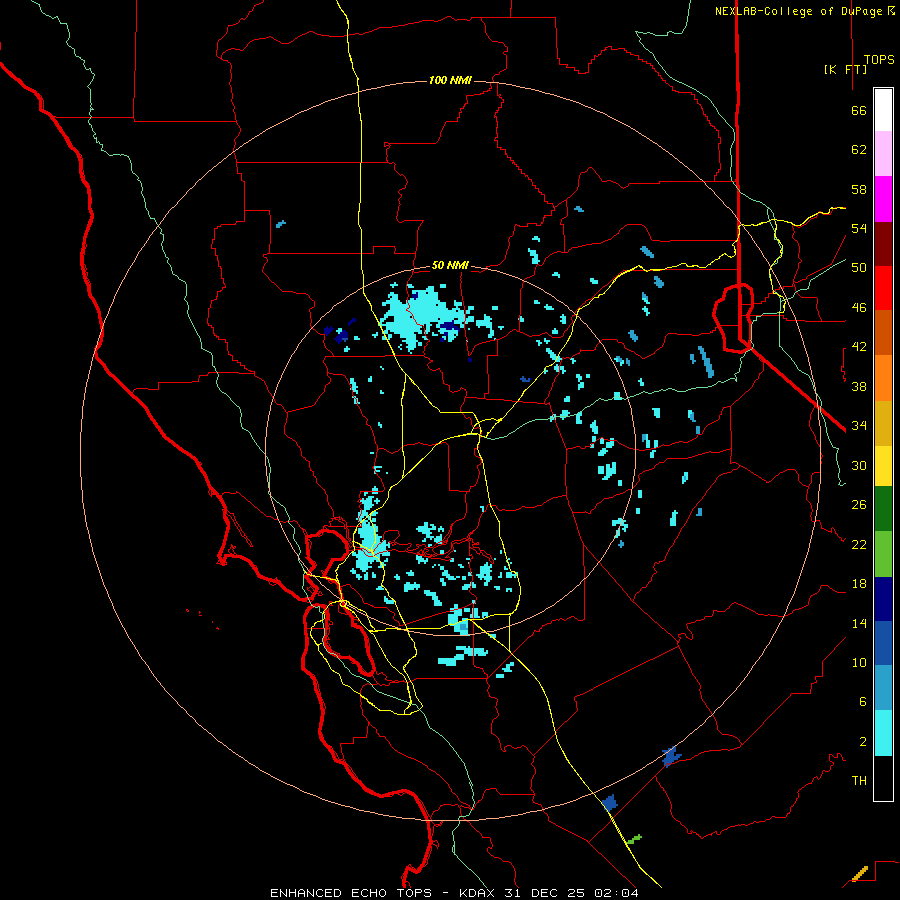Click the steel blue 6 K FT legend swatch

pos(883,688)
